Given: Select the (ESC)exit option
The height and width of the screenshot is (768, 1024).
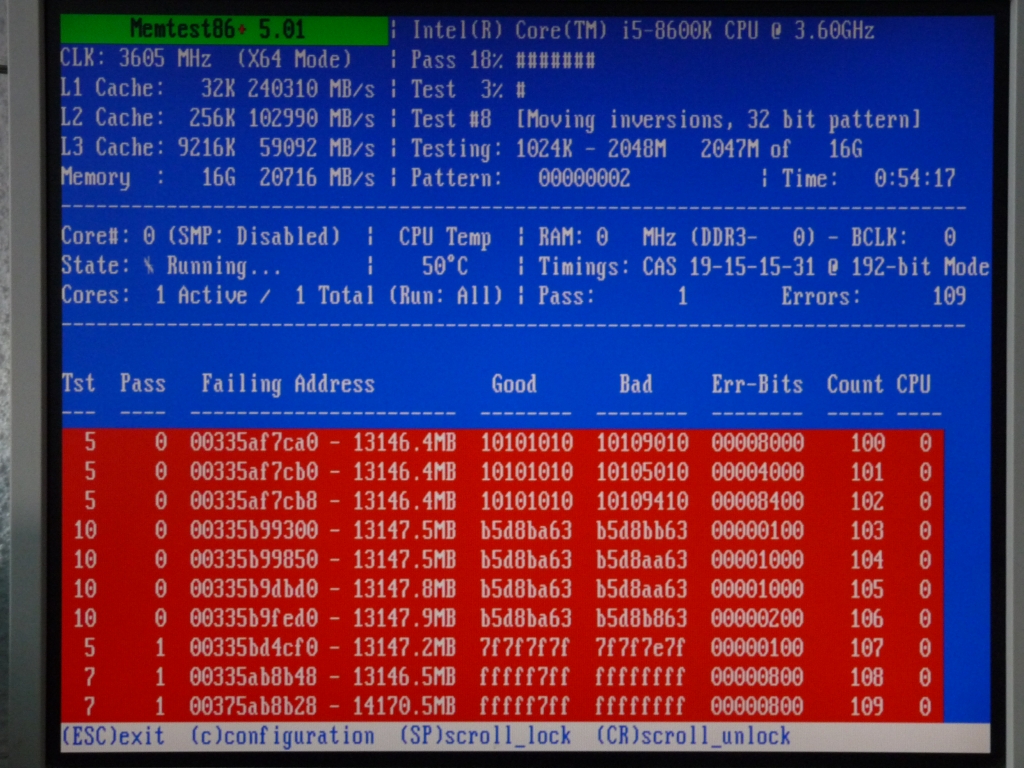Looking at the screenshot, I should click(x=113, y=736).
